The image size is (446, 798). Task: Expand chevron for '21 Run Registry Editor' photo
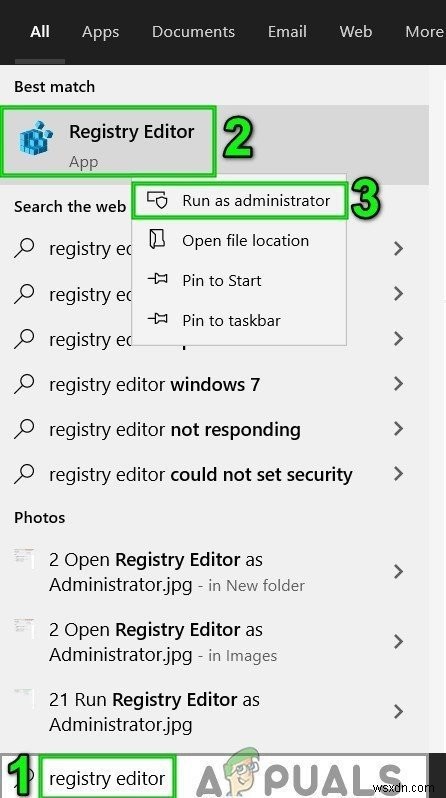click(x=399, y=711)
